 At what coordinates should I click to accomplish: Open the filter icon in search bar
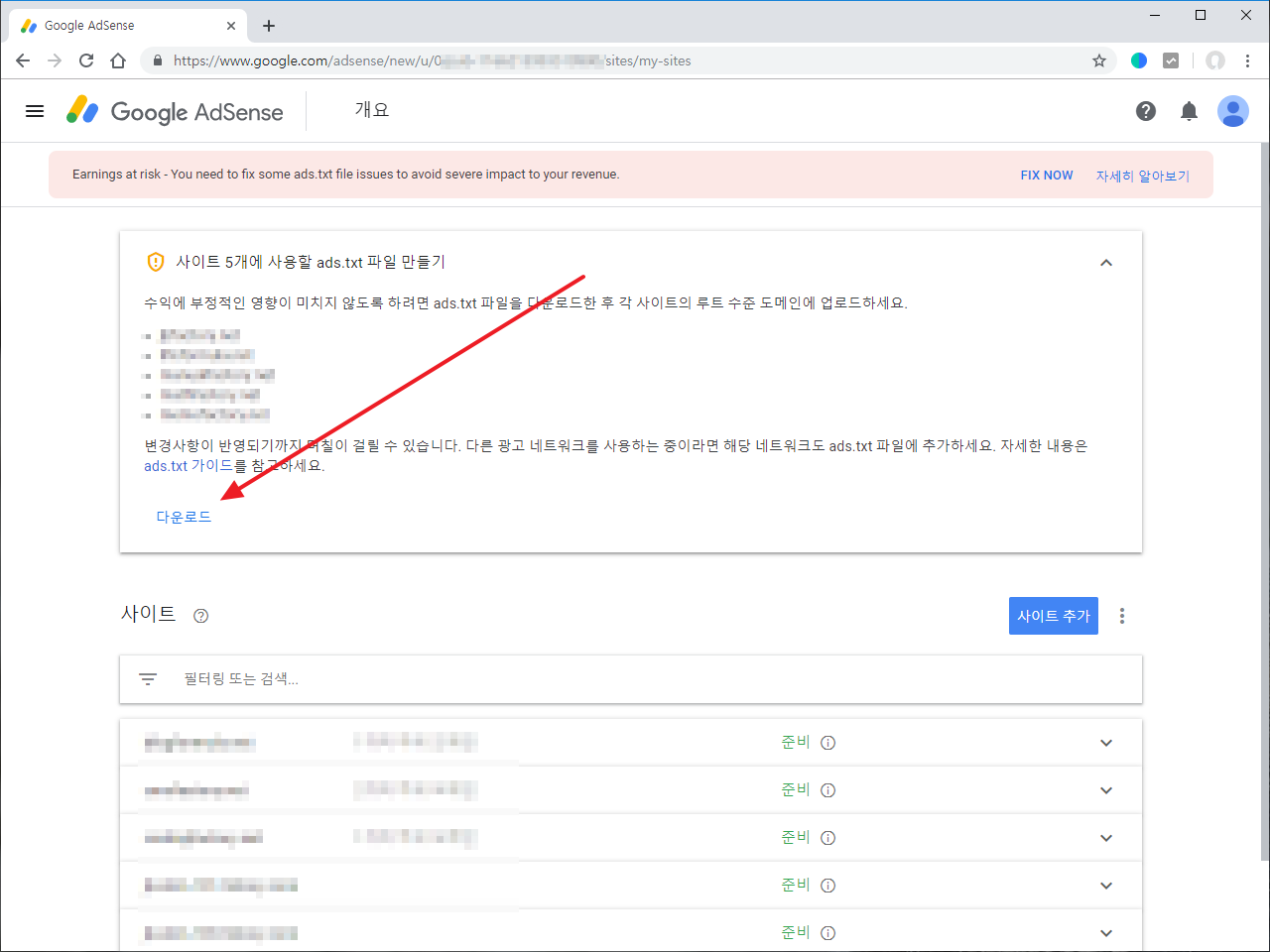148,678
